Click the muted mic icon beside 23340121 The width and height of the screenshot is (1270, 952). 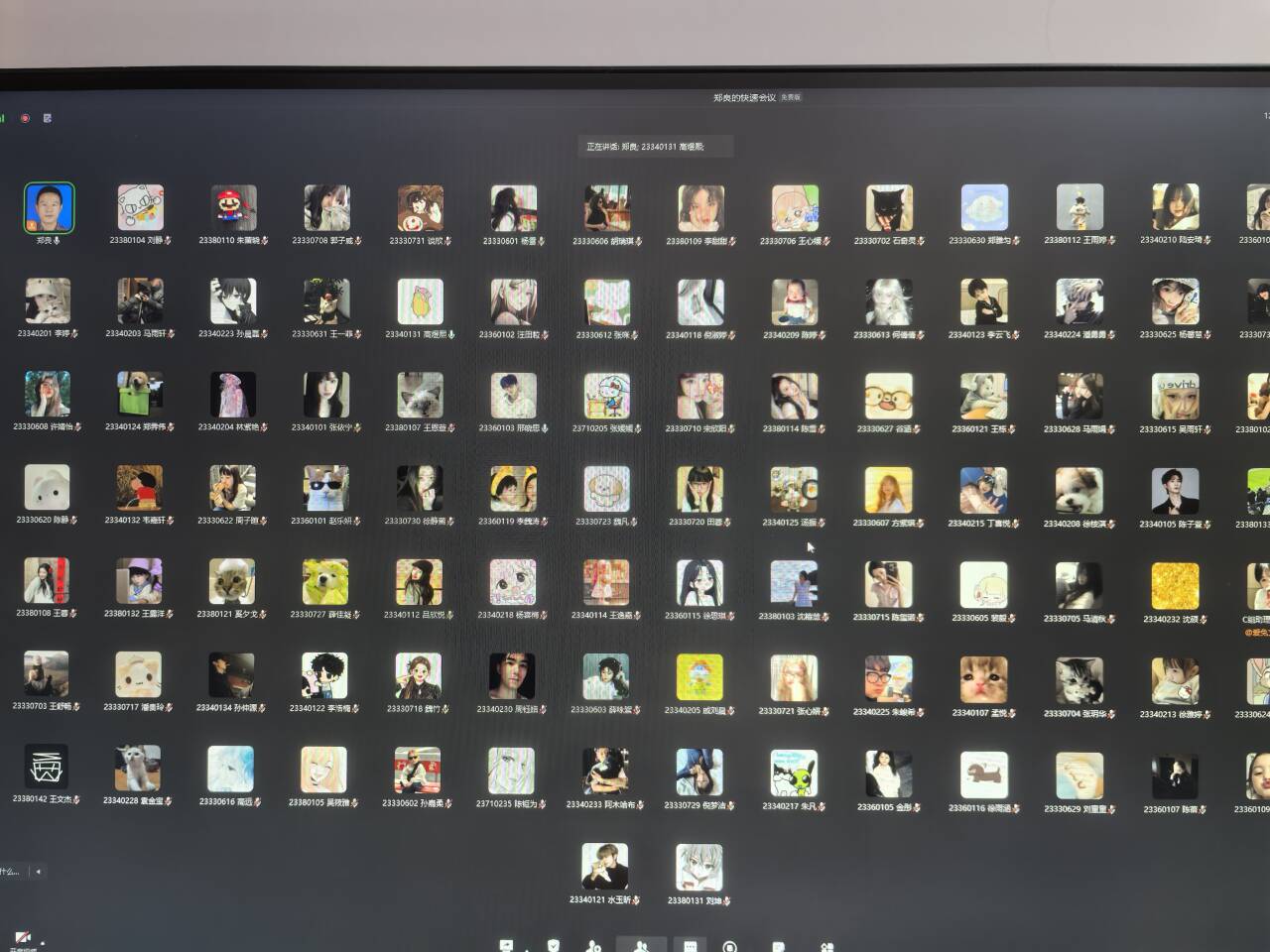(636, 900)
